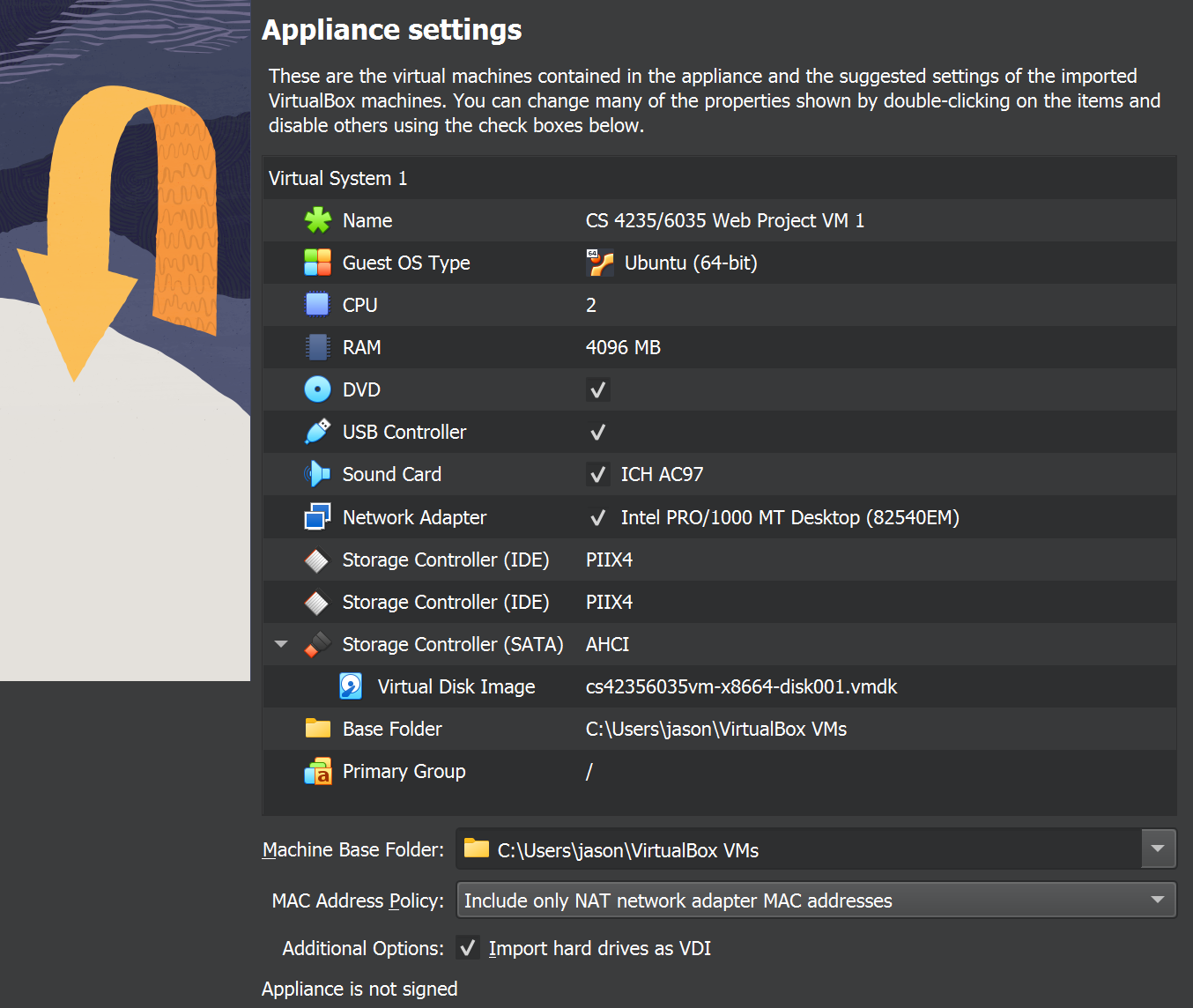
Task: Select the VM name 'CS 4235/6035 Web Project VM 1'
Action: [x=725, y=220]
